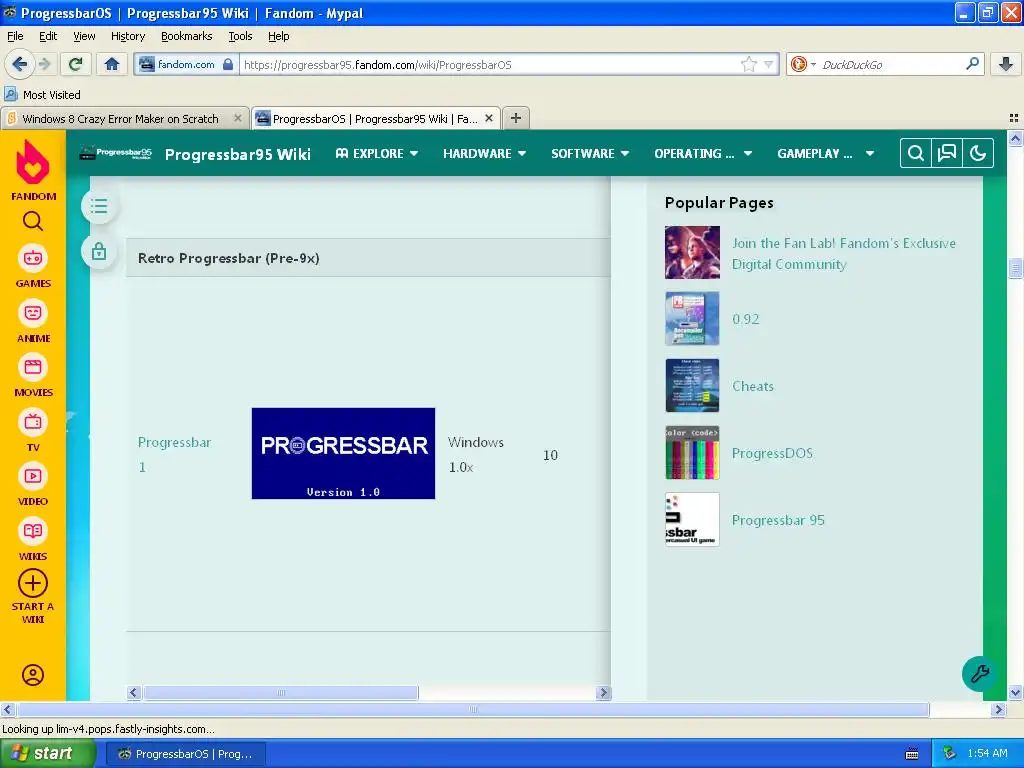Expand the HARDWARE dropdown menu
Viewport: 1024px width, 768px height.
[x=485, y=153]
